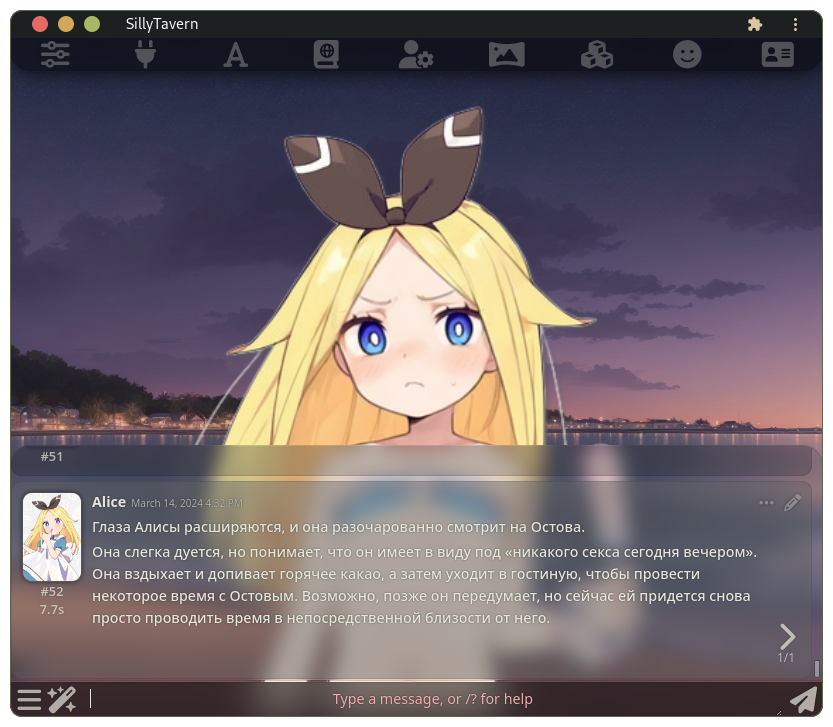Close the SillyTavern window with red button
The width and height of the screenshot is (833, 727).
pos(40,24)
